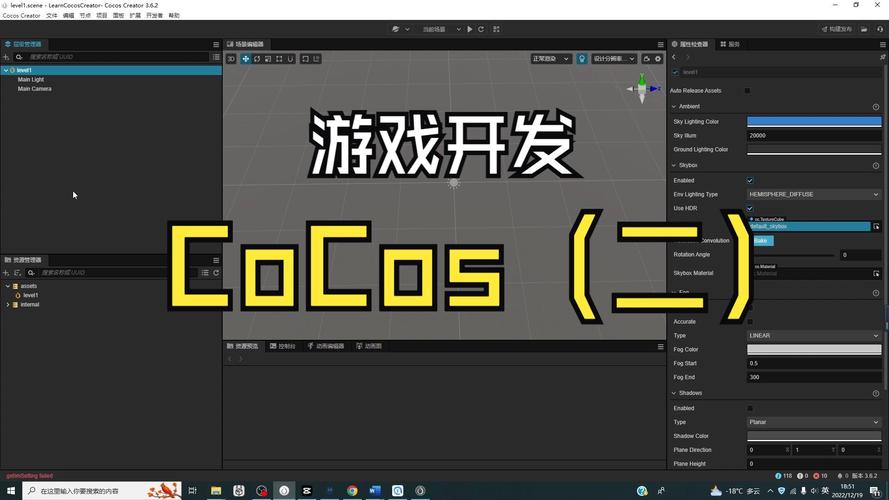Click the add node plus icon in hierarchy
The height and width of the screenshot is (500, 889).
(x=6, y=57)
